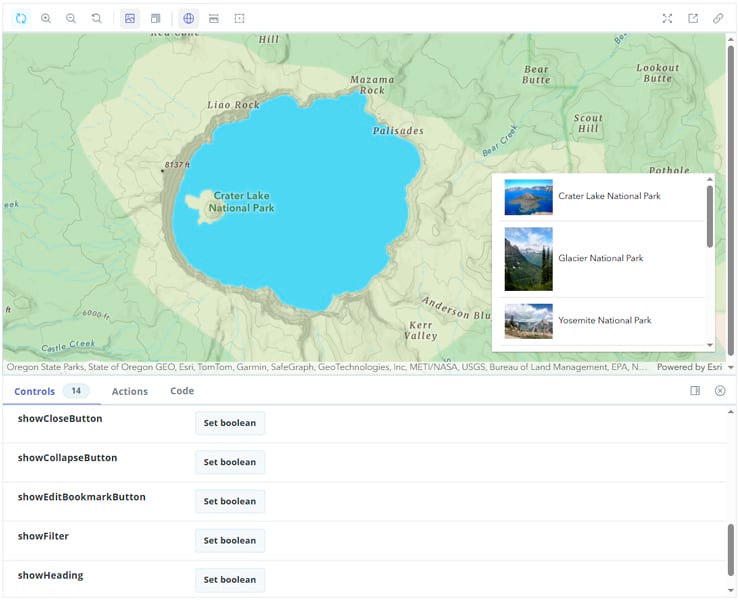Viewport: 739px width, 600px height.
Task: Reset zoom on the canvas
Action: pyautogui.click(x=96, y=18)
